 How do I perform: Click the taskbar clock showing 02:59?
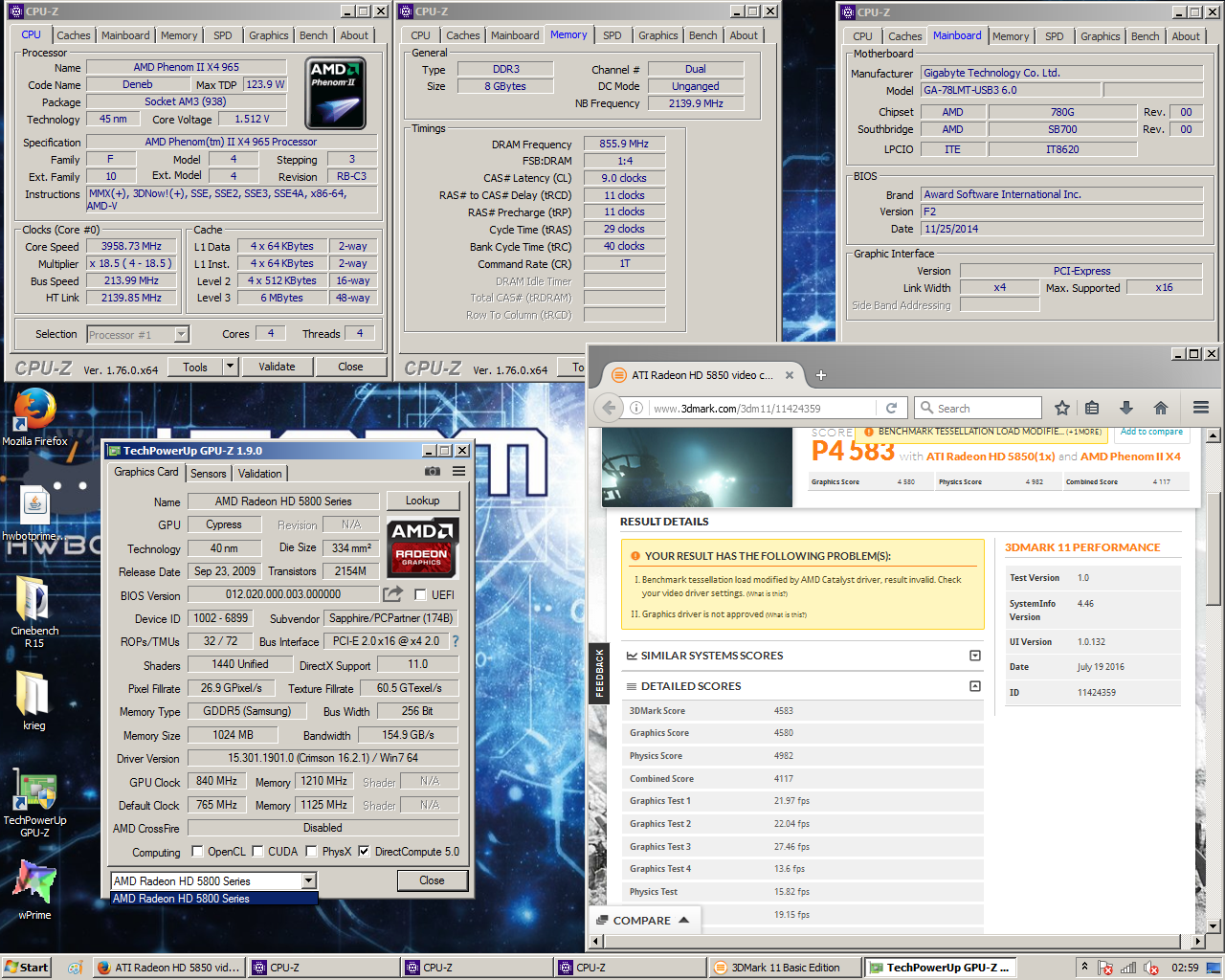(1185, 968)
